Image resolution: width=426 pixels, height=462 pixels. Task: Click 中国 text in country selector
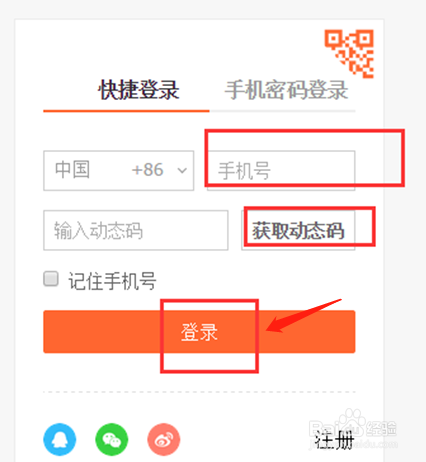click(x=72, y=169)
